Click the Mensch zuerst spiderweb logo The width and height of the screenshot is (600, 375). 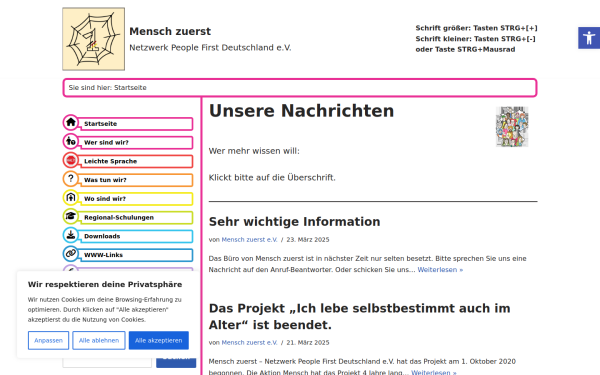94,39
